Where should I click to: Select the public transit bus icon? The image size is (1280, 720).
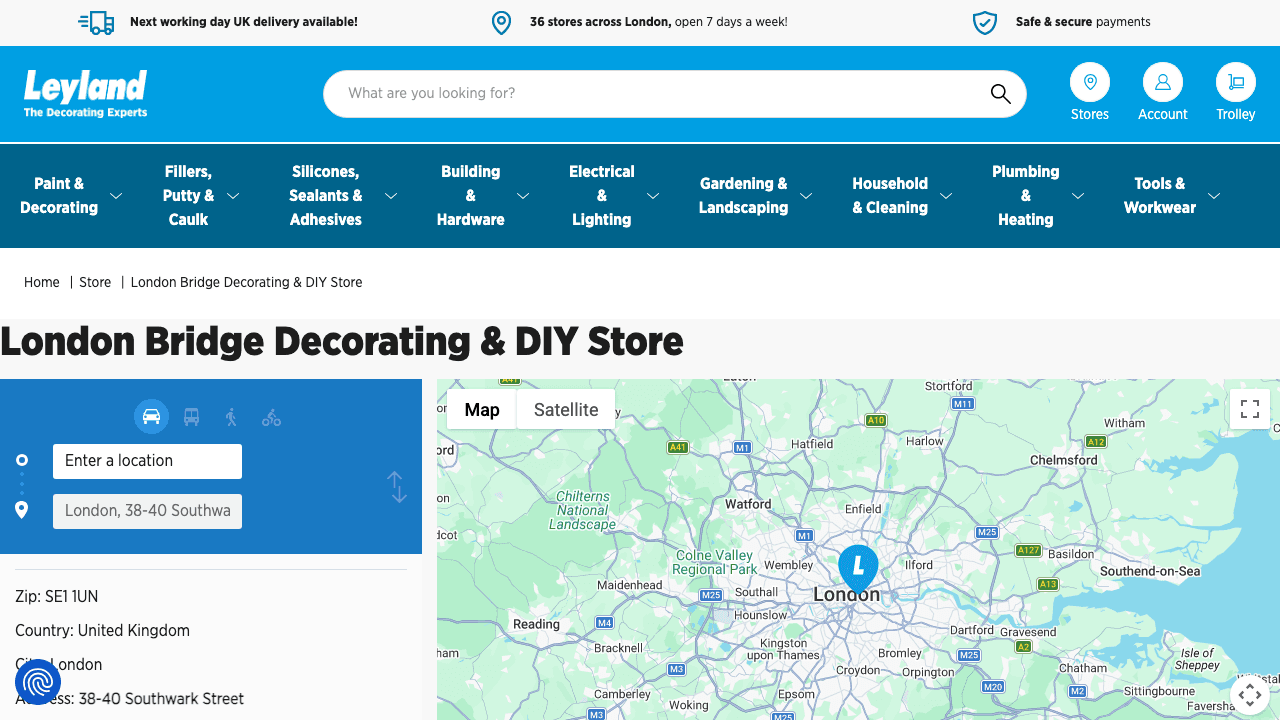click(192, 417)
